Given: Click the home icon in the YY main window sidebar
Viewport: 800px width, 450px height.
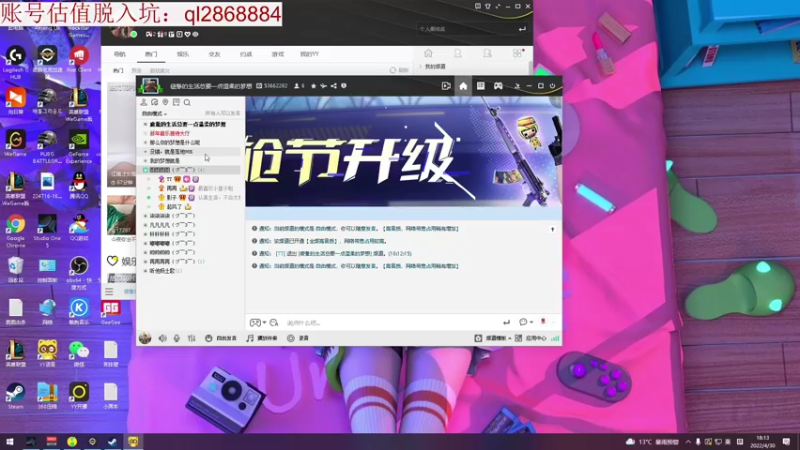Looking at the screenshot, I should [x=428, y=53].
